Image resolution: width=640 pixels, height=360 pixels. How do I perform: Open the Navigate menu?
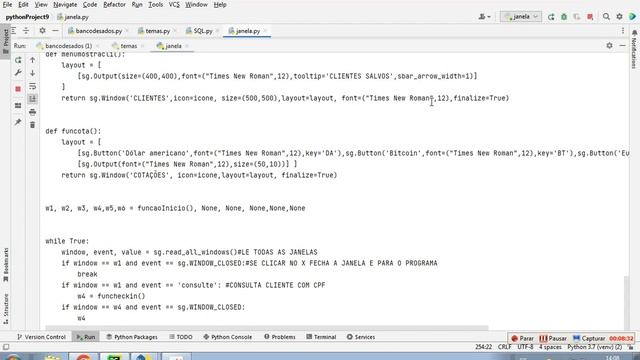[65, 5]
